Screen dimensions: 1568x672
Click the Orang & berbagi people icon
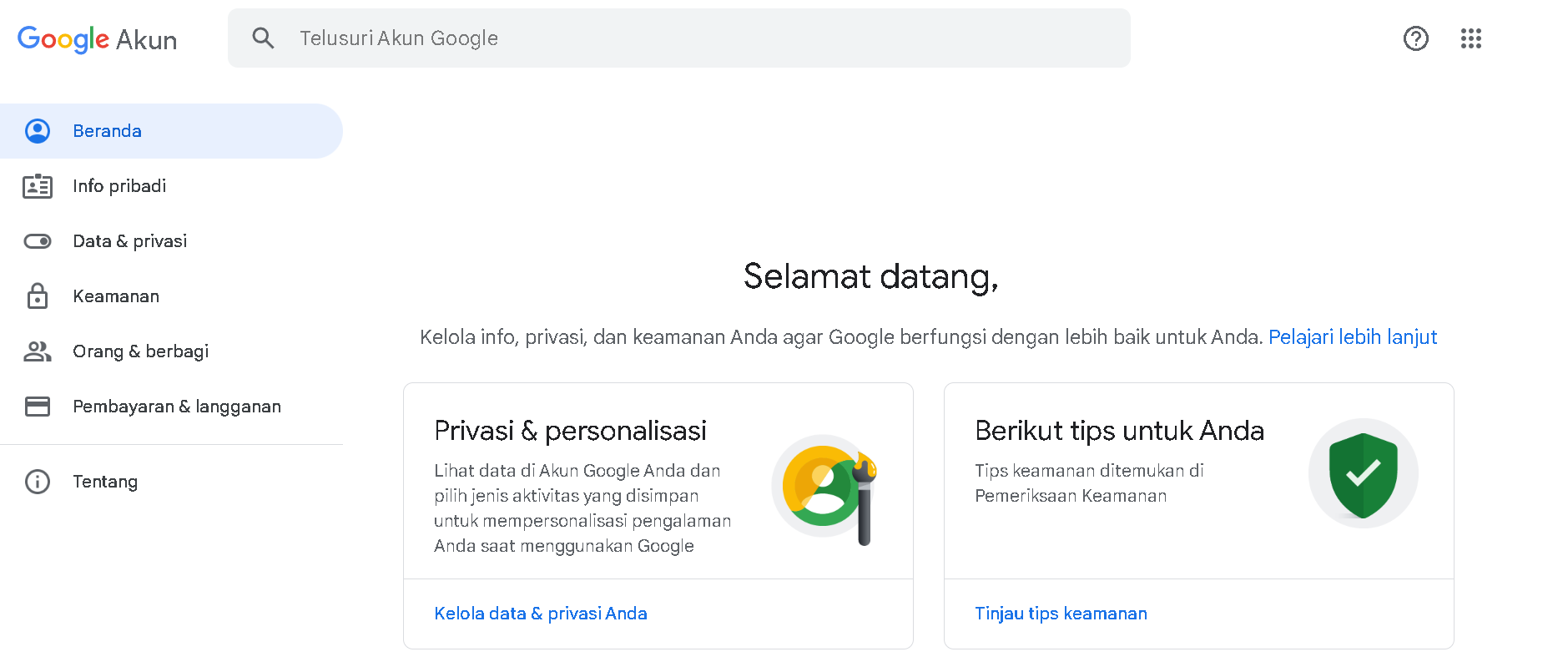[x=38, y=351]
